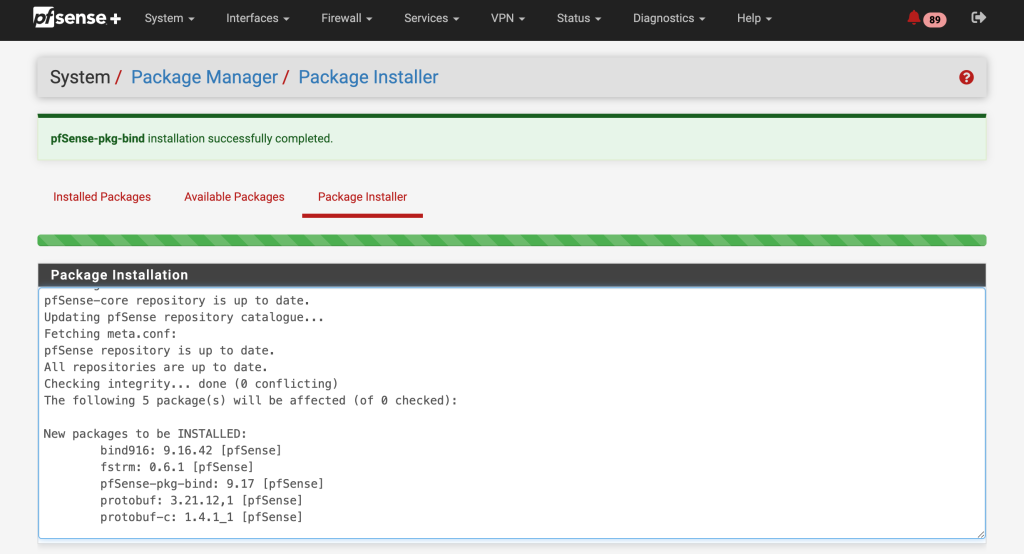Switch to the Available Packages tab

234,197
